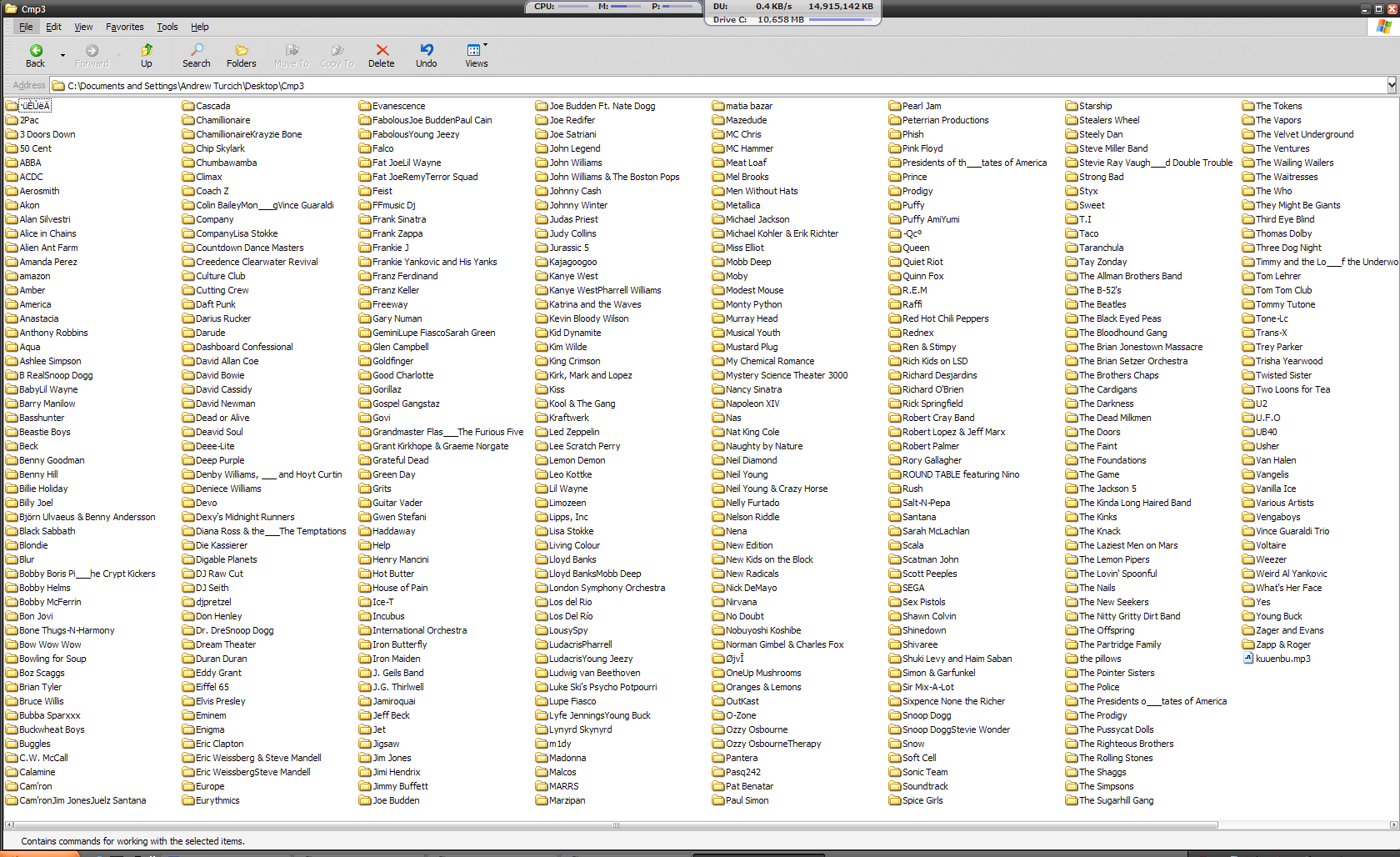
Task: Open the Search pane
Action: [197, 56]
